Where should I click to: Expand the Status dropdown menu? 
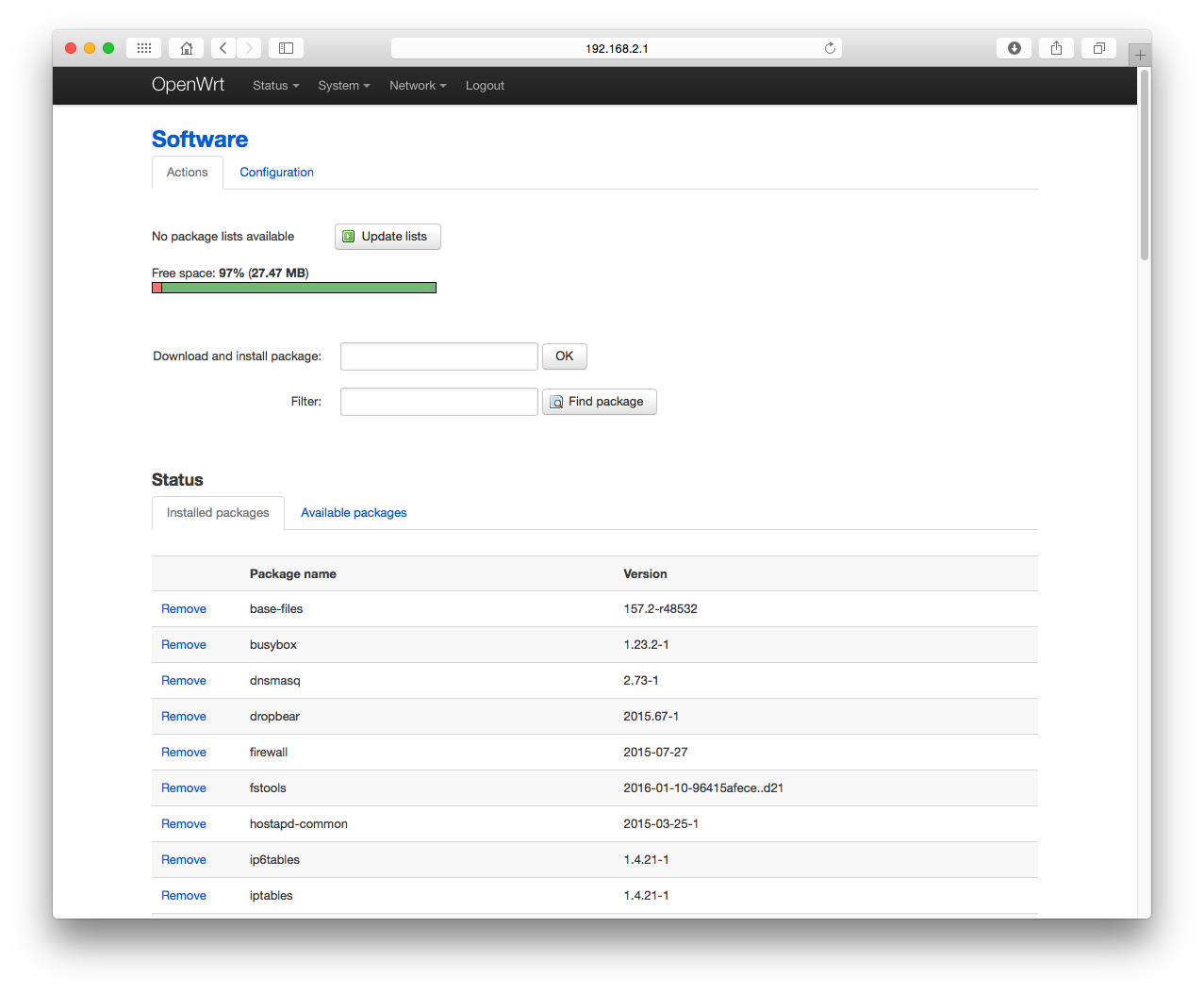275,86
